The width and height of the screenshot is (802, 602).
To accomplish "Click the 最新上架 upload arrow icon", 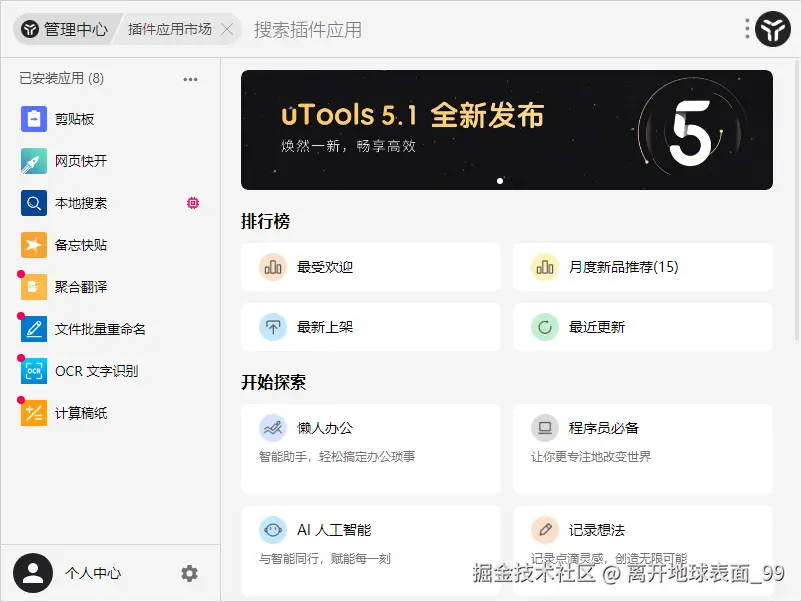I will 273,327.
